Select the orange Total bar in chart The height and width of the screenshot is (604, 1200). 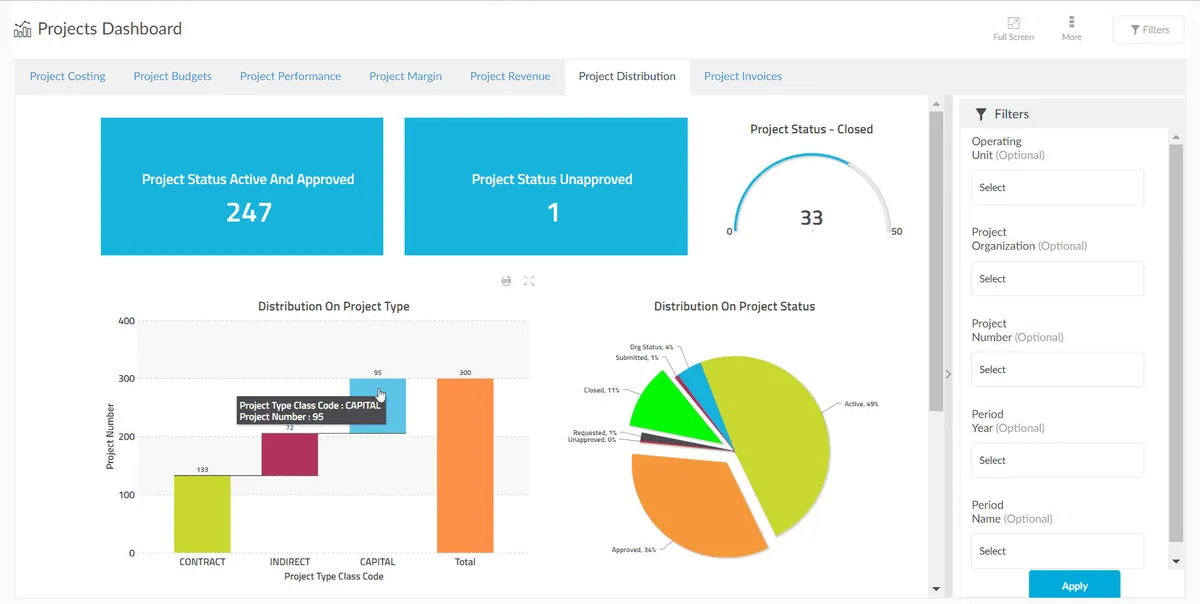pyautogui.click(x=465, y=465)
